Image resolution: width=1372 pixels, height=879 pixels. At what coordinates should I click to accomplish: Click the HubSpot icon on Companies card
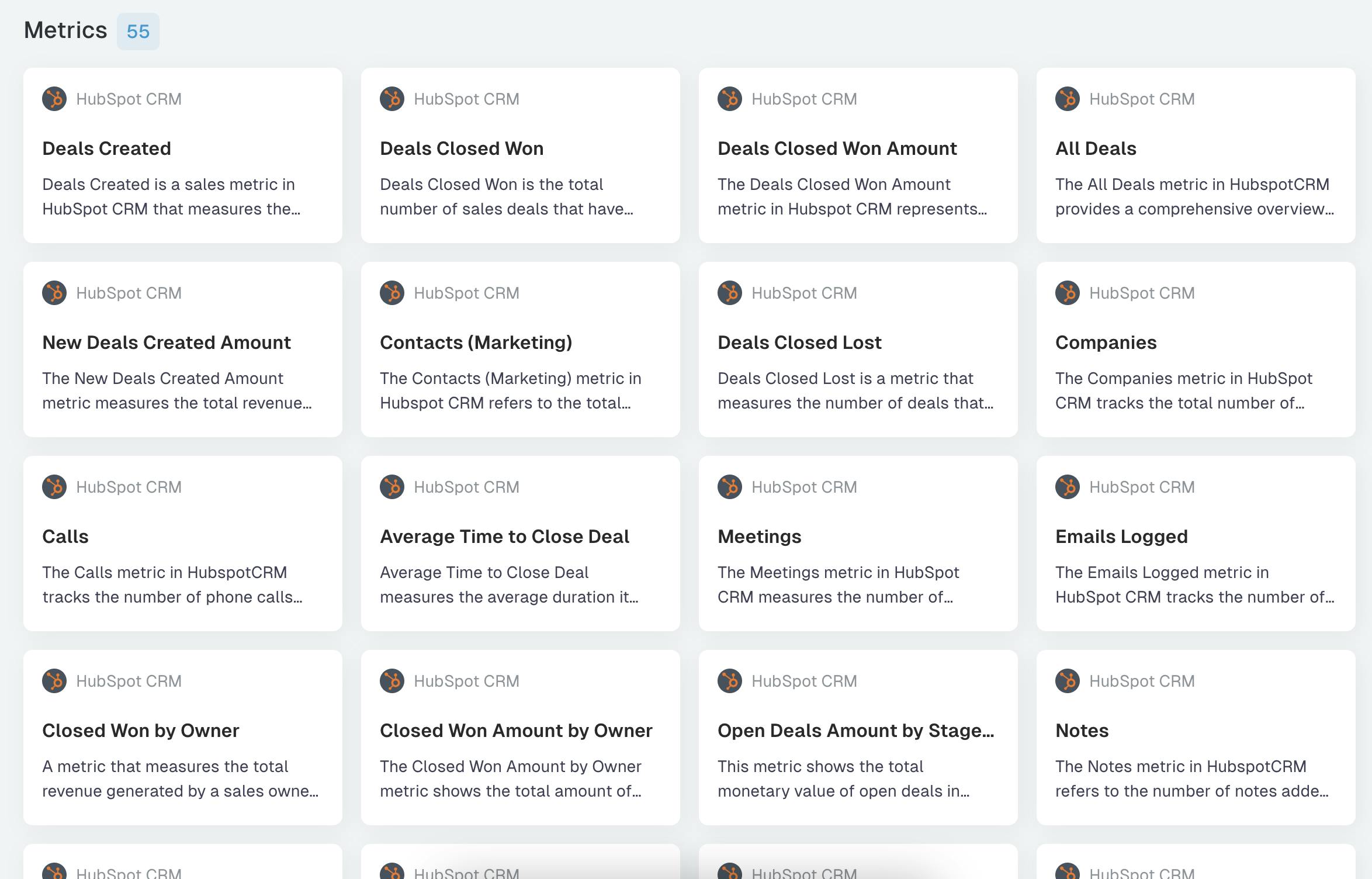coord(1068,293)
